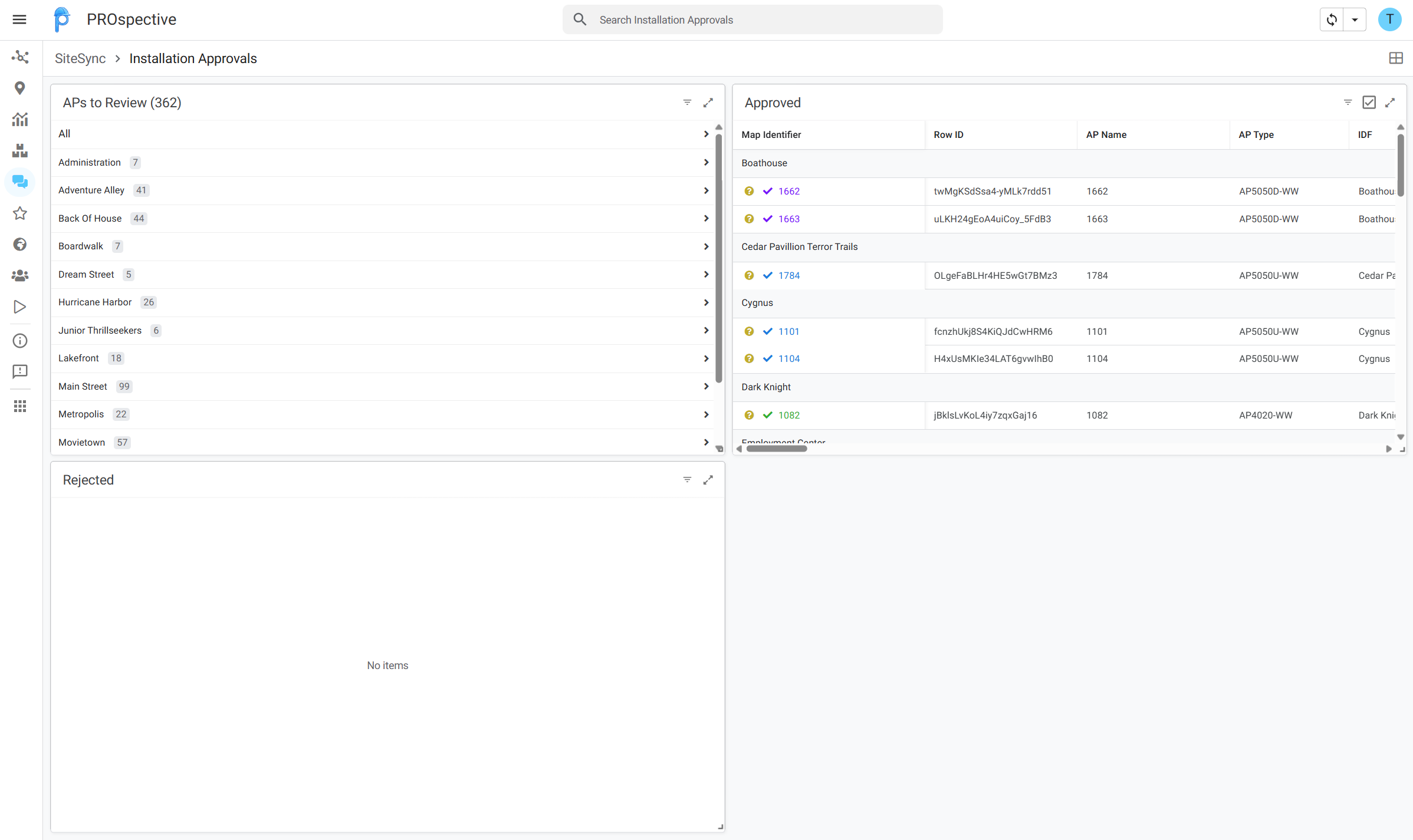Expand the APs to Review panel fullscreen

[x=708, y=103]
